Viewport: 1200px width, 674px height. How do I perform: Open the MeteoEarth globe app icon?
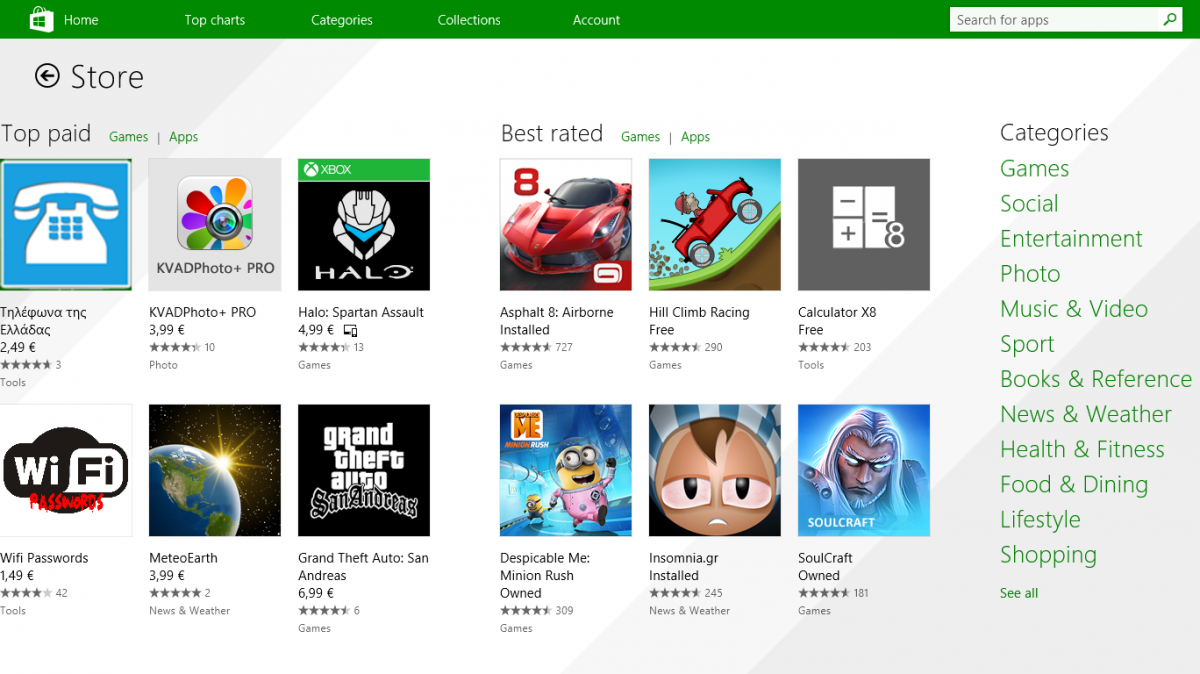[215, 471]
